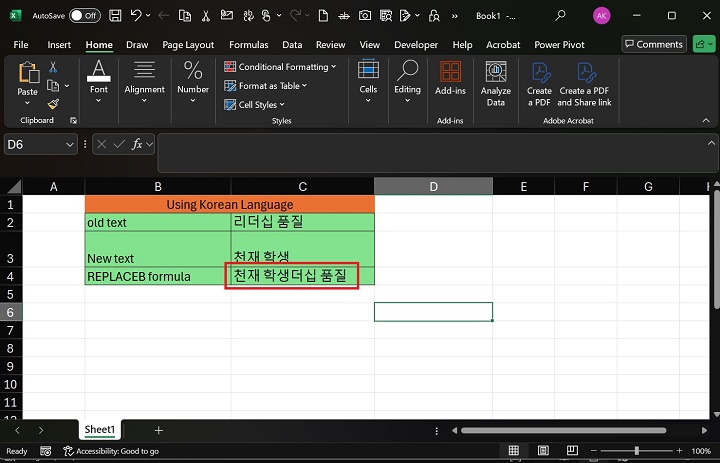Click Accessibility: Good to go status

[111, 451]
